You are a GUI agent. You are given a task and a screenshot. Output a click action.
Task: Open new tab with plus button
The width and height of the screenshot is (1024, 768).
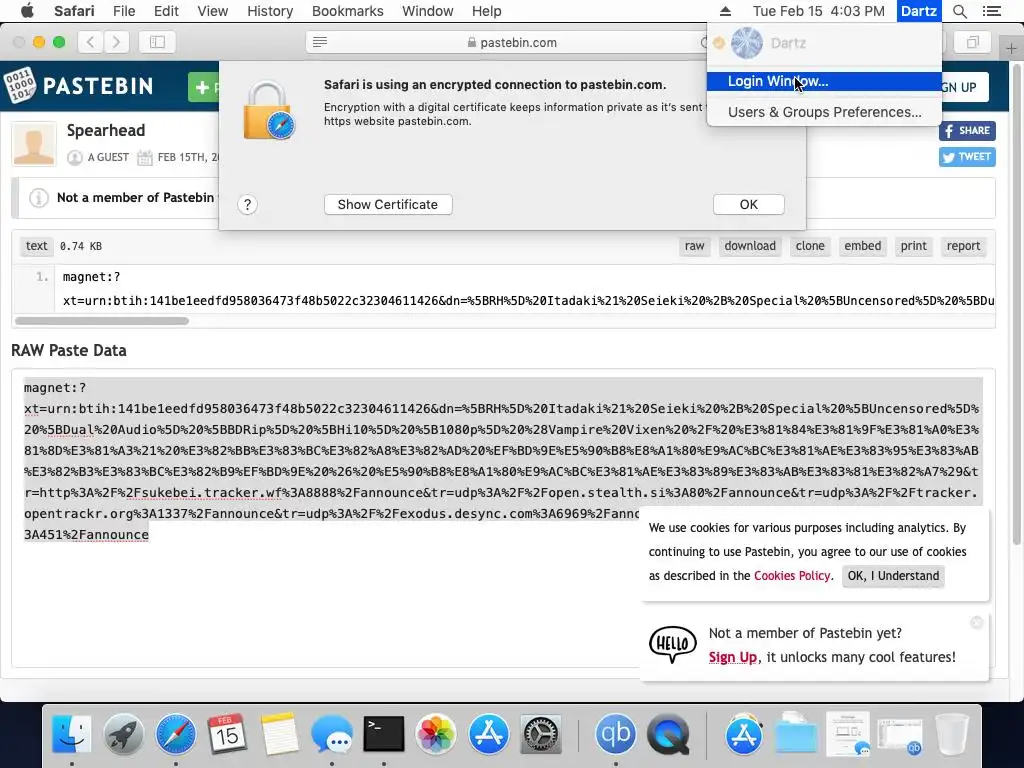point(1011,48)
